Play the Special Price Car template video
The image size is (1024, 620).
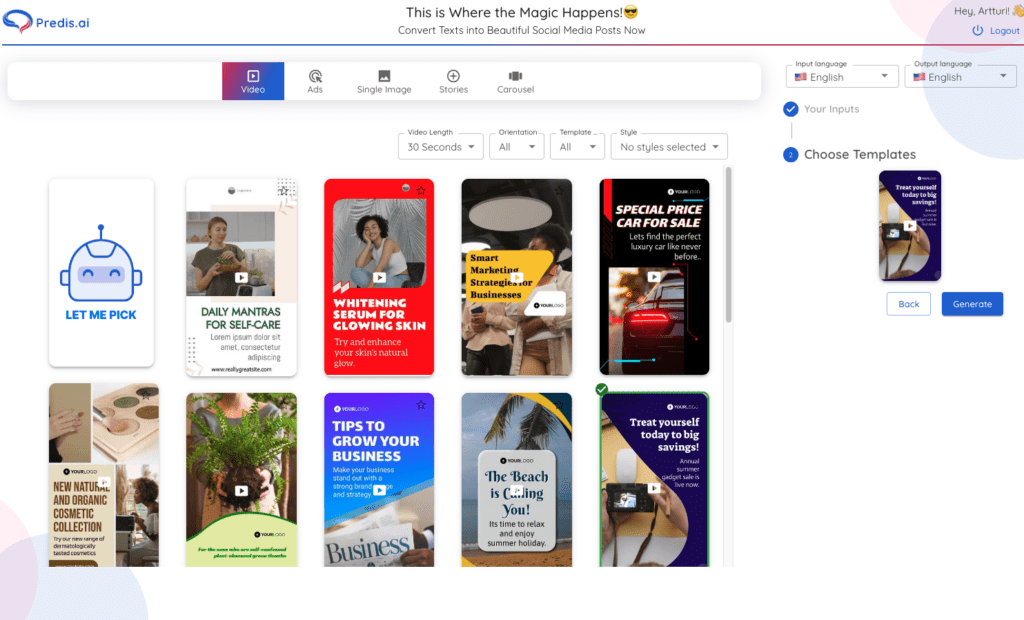click(654, 277)
